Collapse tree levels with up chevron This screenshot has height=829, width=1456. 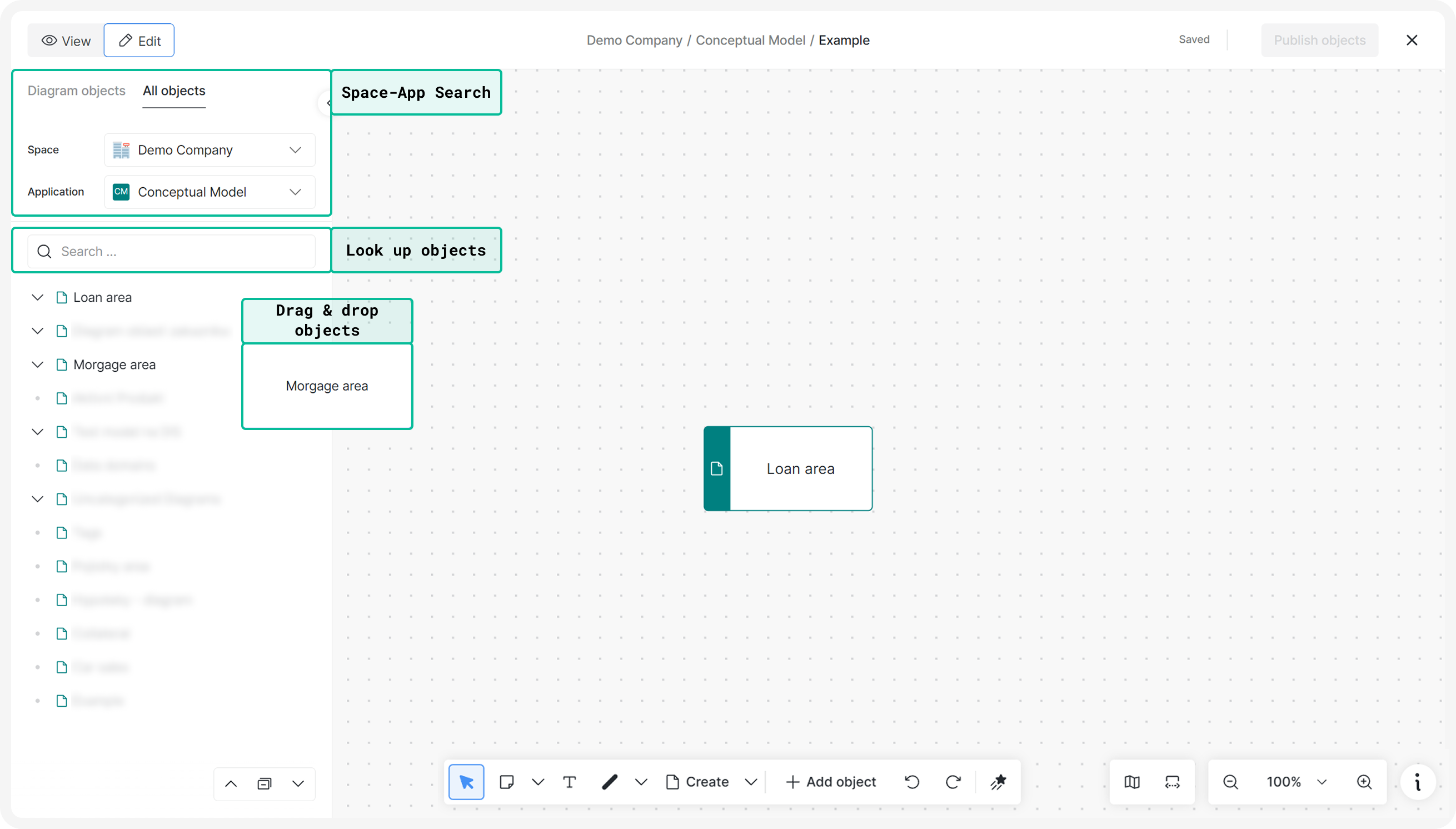click(231, 784)
